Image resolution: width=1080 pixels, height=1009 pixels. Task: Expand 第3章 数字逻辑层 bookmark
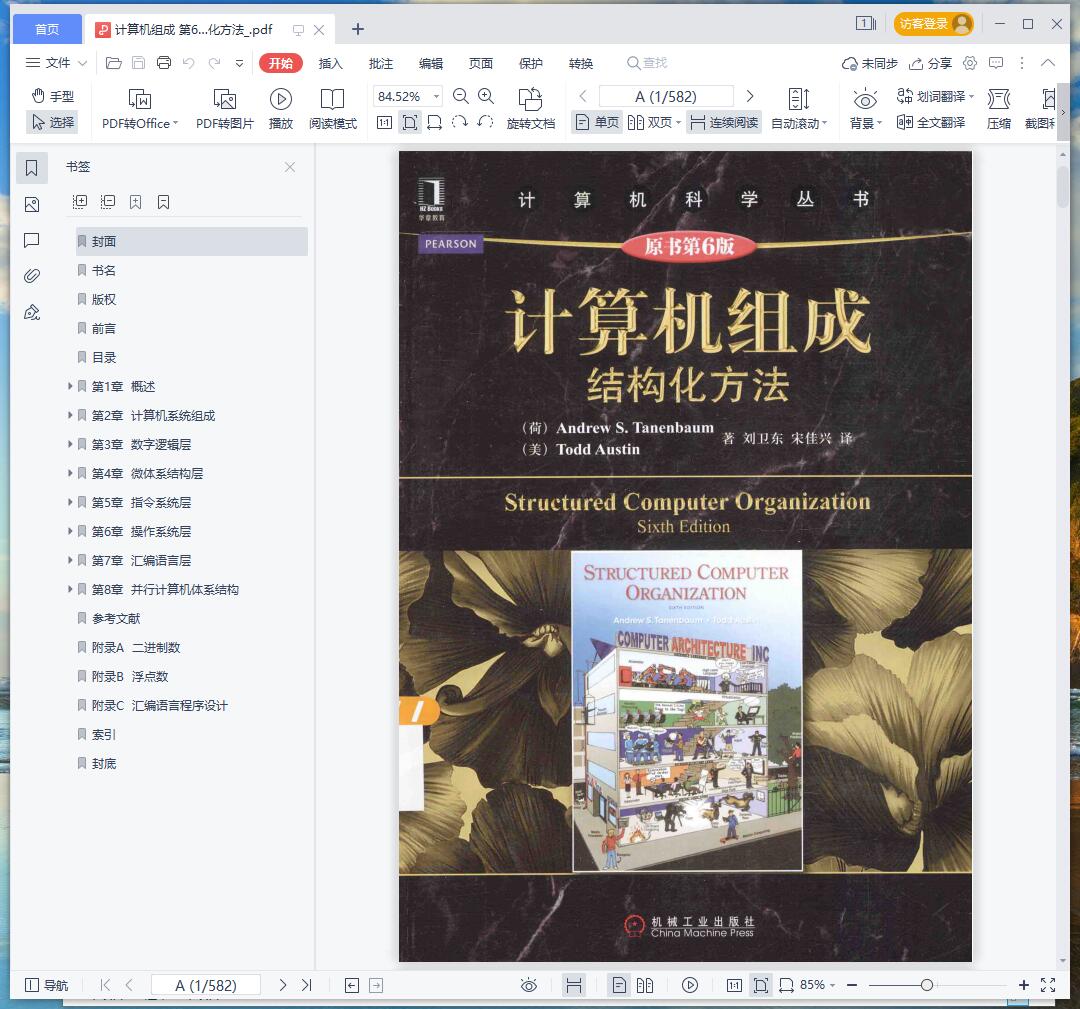[70, 444]
